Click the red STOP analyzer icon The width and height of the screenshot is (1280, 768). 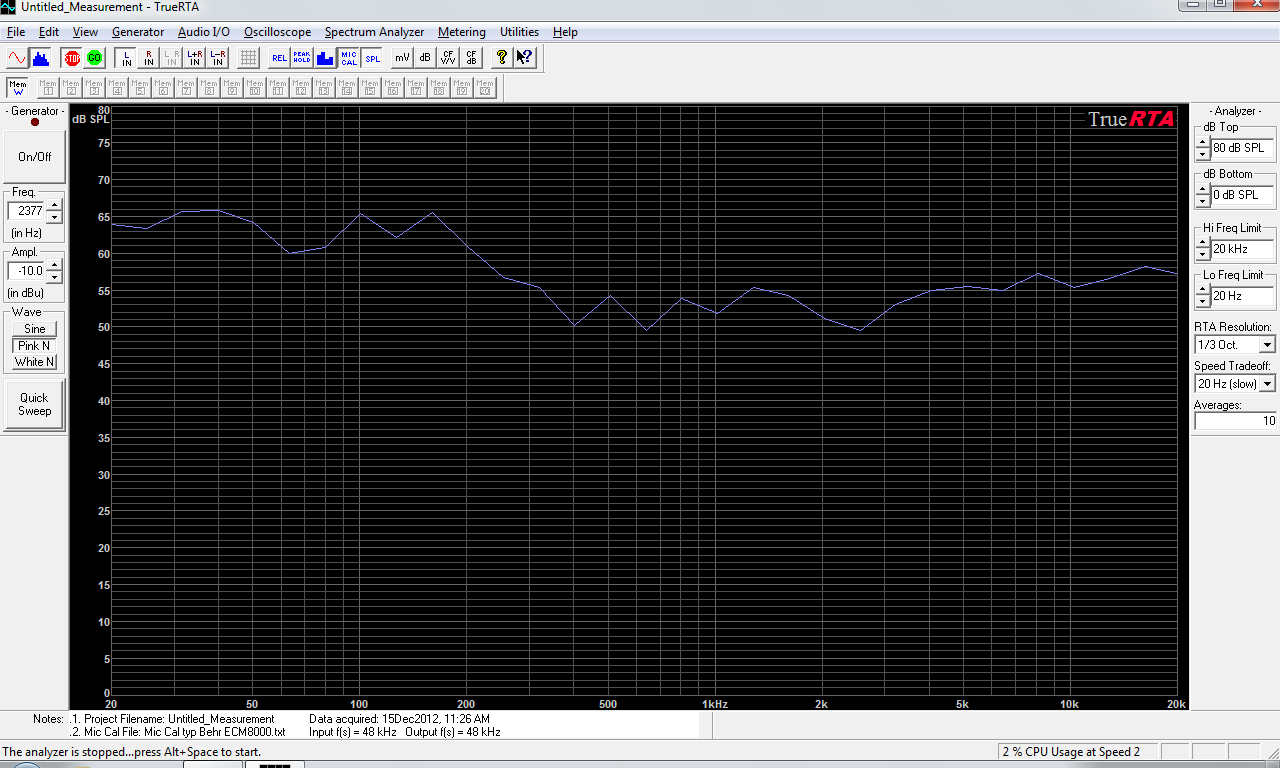[x=71, y=58]
